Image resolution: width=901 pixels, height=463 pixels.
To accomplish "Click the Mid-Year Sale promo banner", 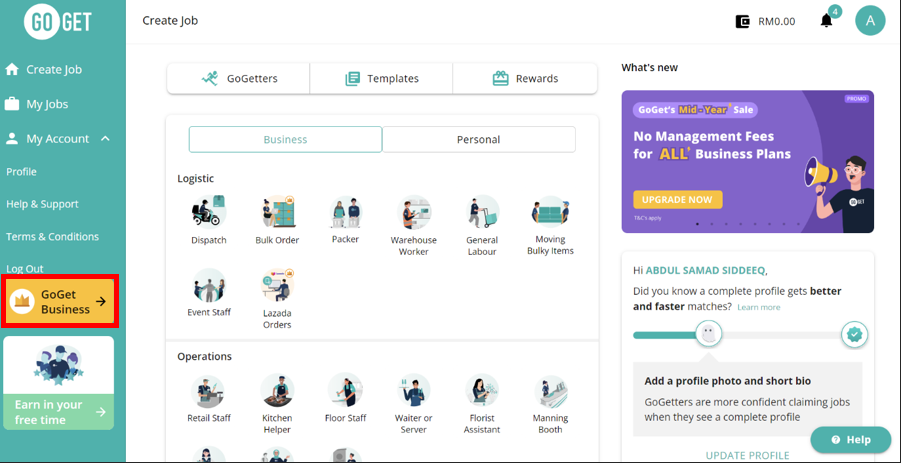I will click(748, 161).
